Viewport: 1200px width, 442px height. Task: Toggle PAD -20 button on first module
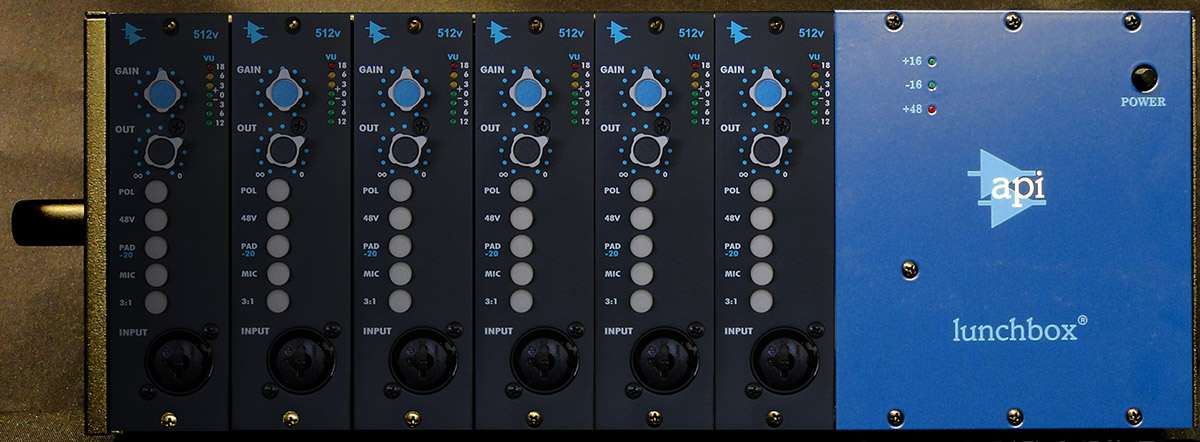[x=157, y=246]
